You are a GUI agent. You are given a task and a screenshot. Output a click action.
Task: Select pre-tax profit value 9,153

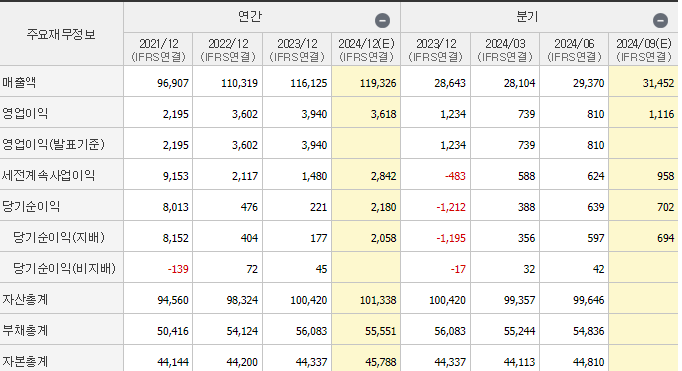176,176
